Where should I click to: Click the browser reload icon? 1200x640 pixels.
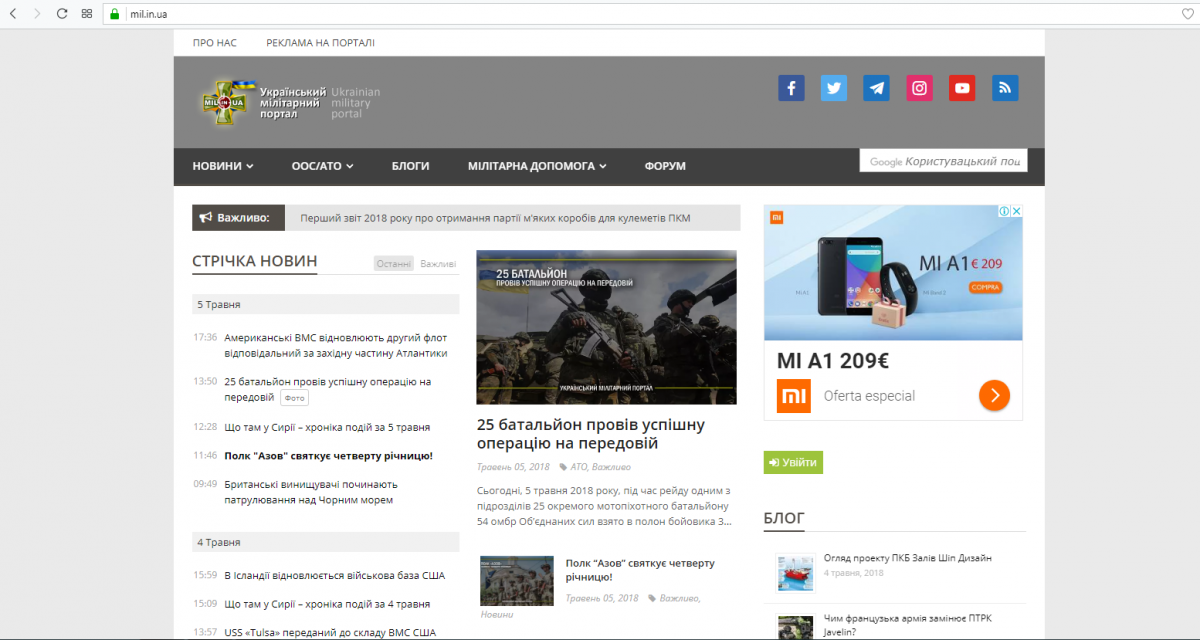[62, 14]
